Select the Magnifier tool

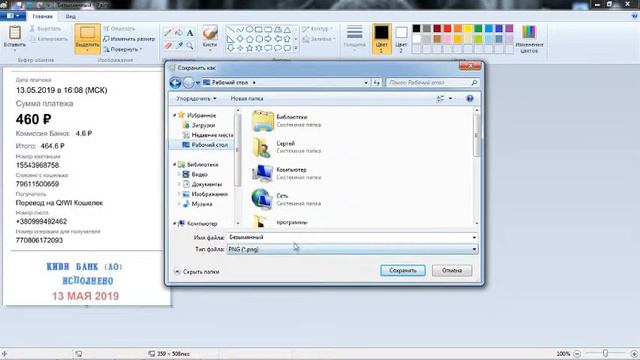pos(190,46)
